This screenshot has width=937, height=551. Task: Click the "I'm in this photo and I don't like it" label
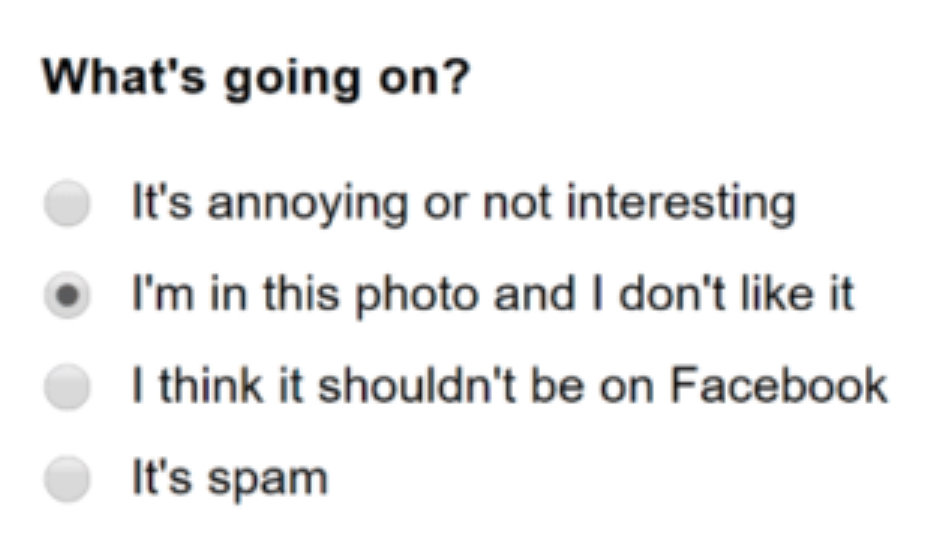click(493, 295)
